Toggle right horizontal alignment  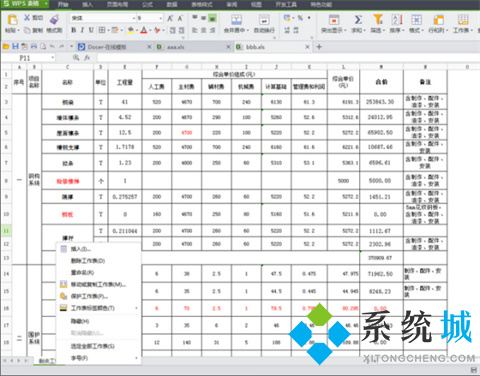pos(212,30)
